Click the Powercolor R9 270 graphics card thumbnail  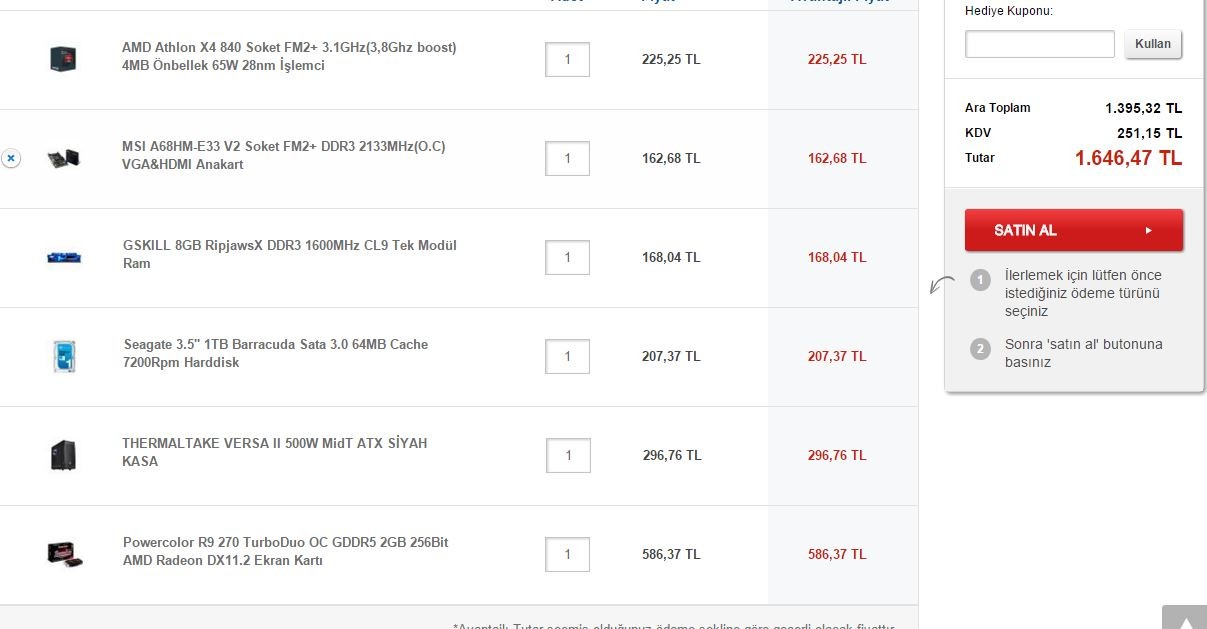pyautogui.click(x=65, y=554)
